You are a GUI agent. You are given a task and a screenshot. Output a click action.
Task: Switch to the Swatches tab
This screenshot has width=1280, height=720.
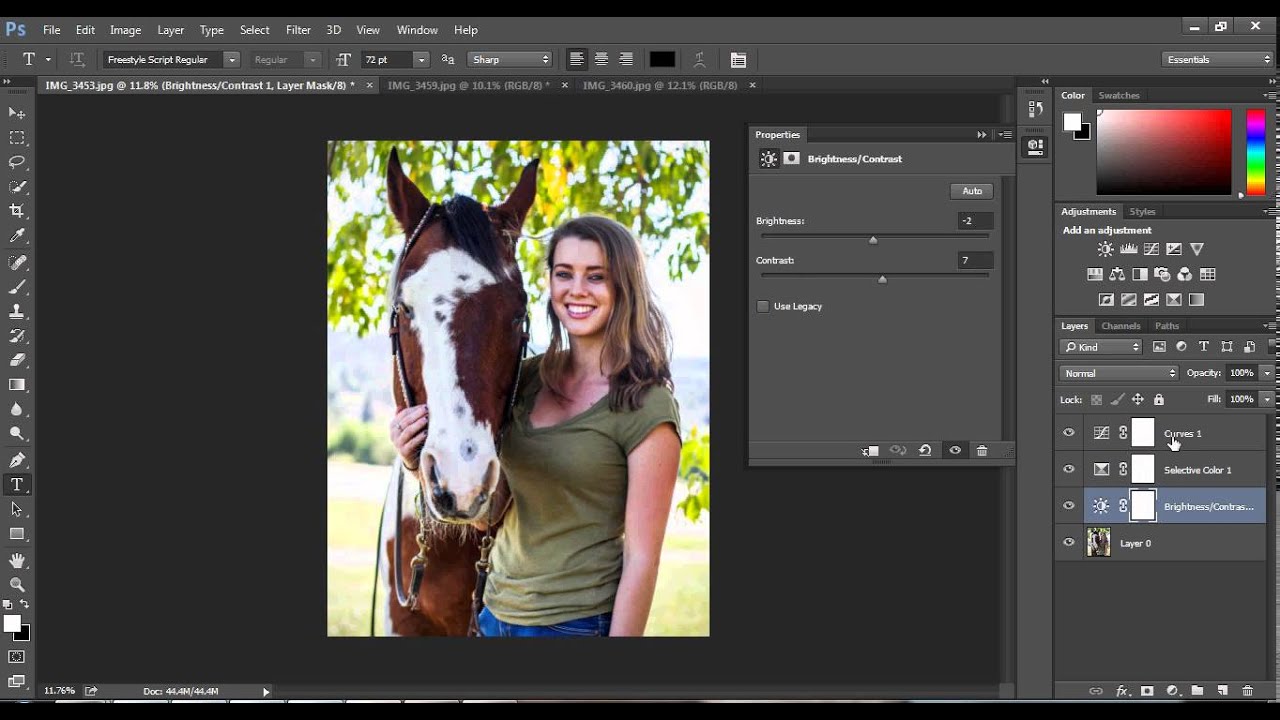point(1119,96)
